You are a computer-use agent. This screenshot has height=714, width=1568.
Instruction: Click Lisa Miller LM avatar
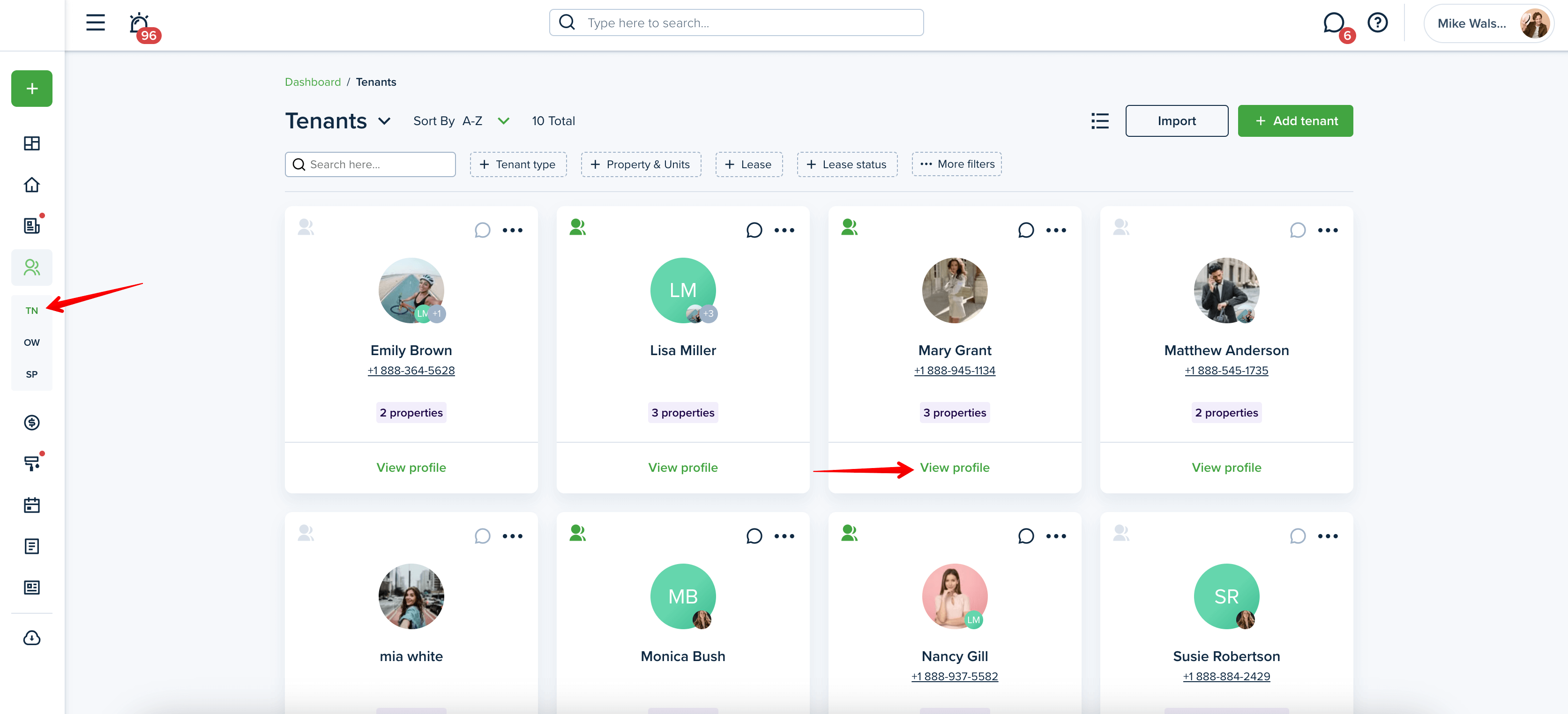coord(682,290)
